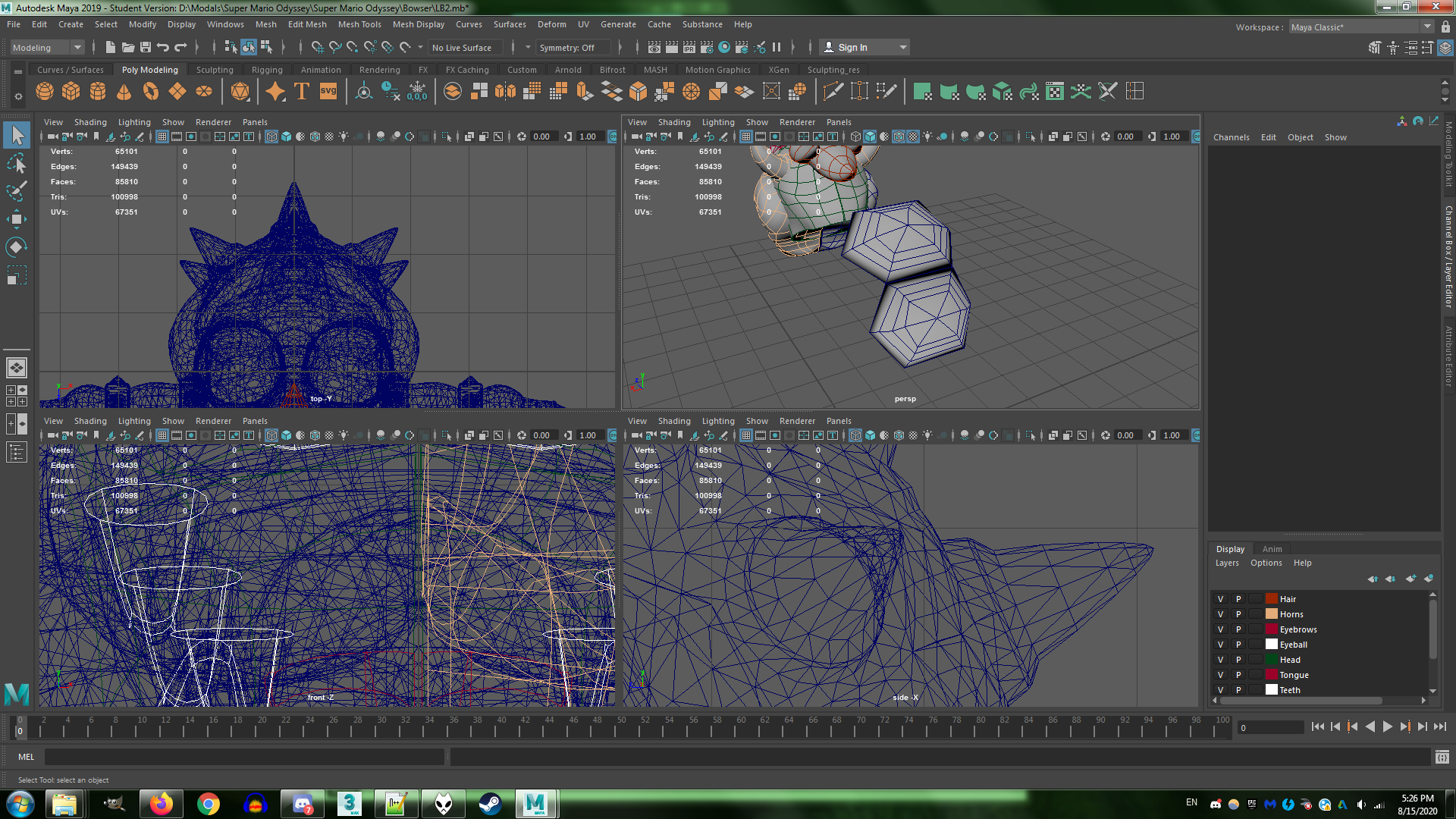1456x819 pixels.
Task: Switch to the Rigging shelf tab
Action: 267,70
